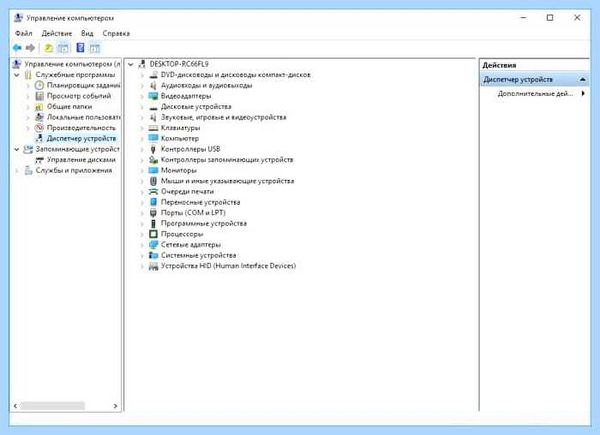Collapse the Диспетчер устройств actions header

click(582, 80)
